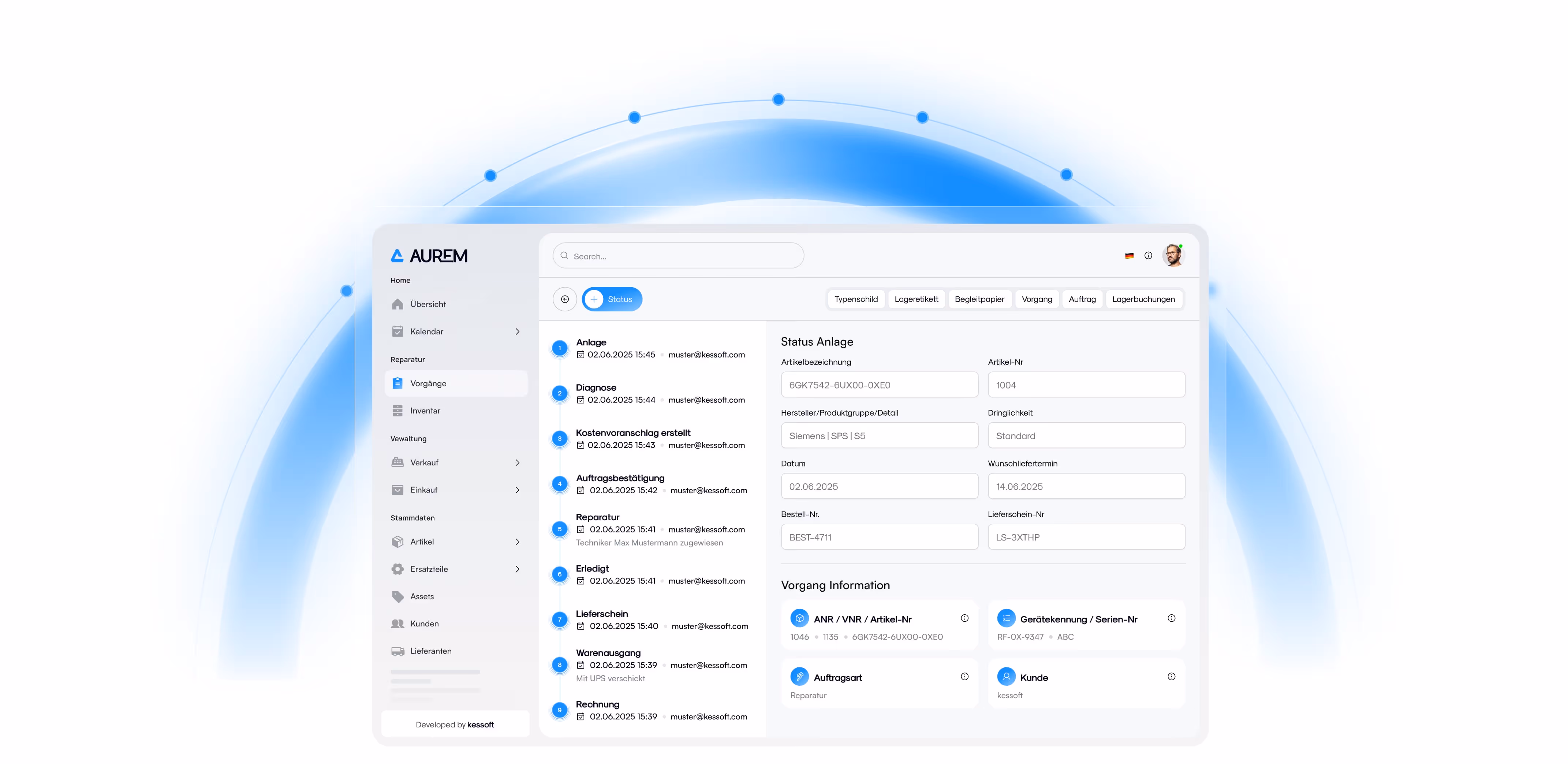This screenshot has width=1568, height=764.
Task: Click the Search input field
Action: [678, 255]
